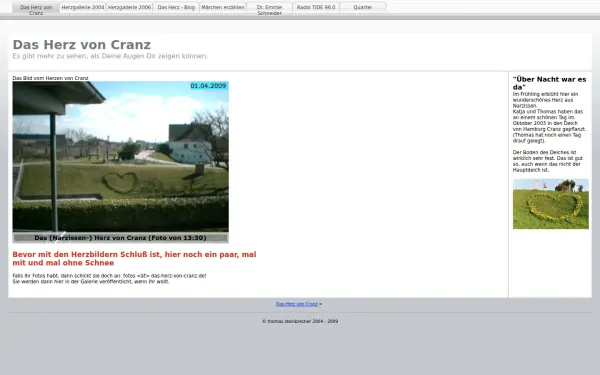Screen dimensions: 600x375
Task: Go to the 'Radio TIDE 96.0' tab
Action: (316, 7)
